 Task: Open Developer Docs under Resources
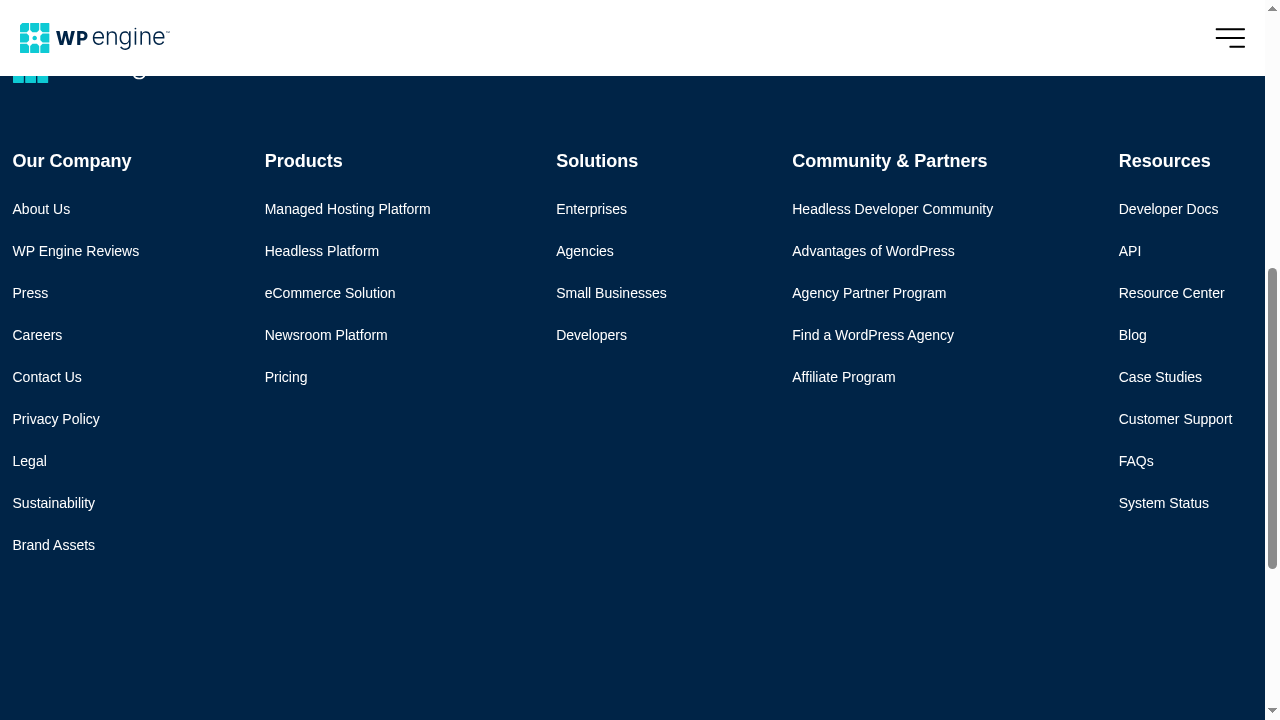pyautogui.click(x=1168, y=209)
